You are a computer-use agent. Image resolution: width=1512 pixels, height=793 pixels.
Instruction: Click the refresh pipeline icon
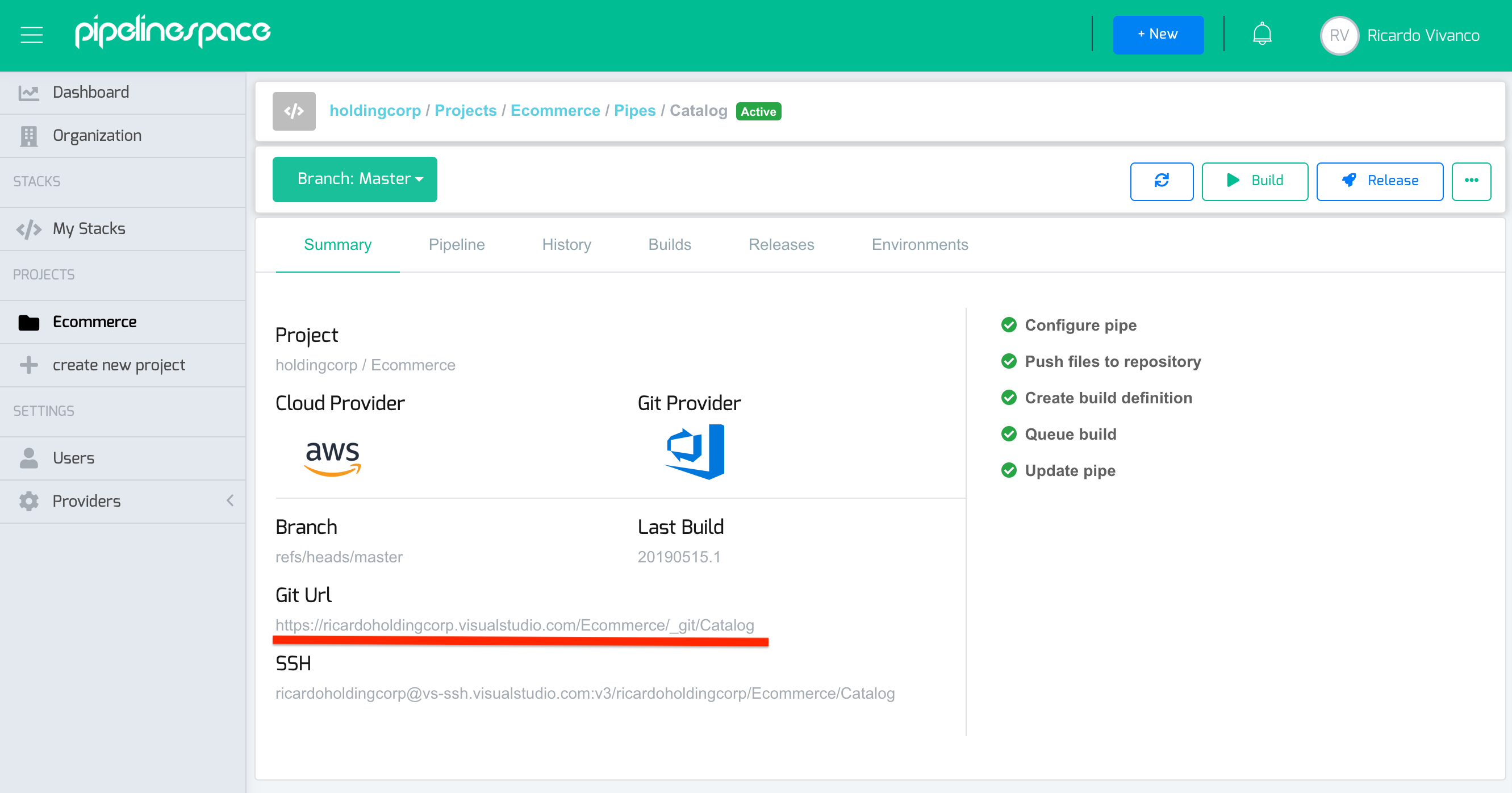click(x=1162, y=181)
